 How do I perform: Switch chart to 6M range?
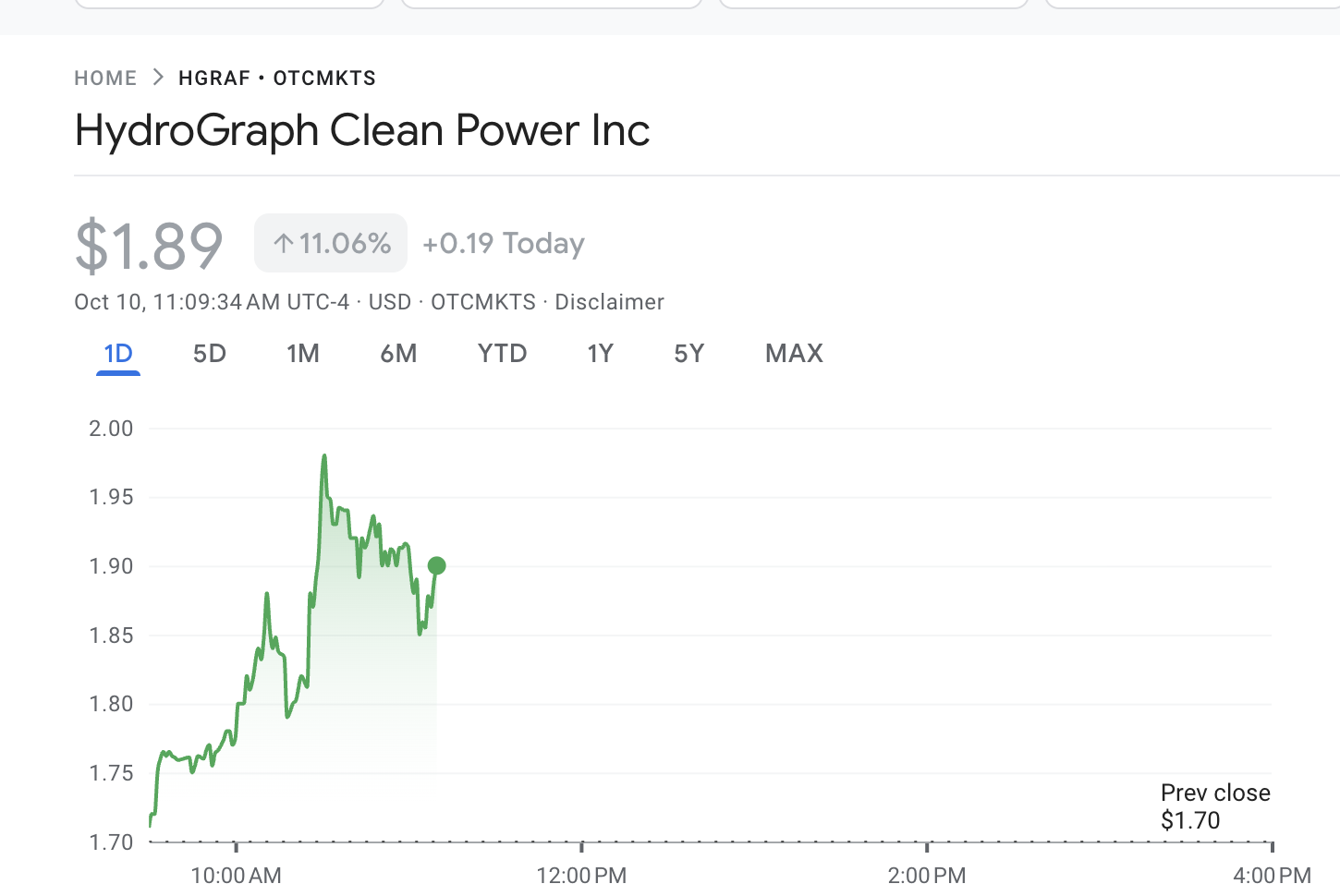[399, 354]
